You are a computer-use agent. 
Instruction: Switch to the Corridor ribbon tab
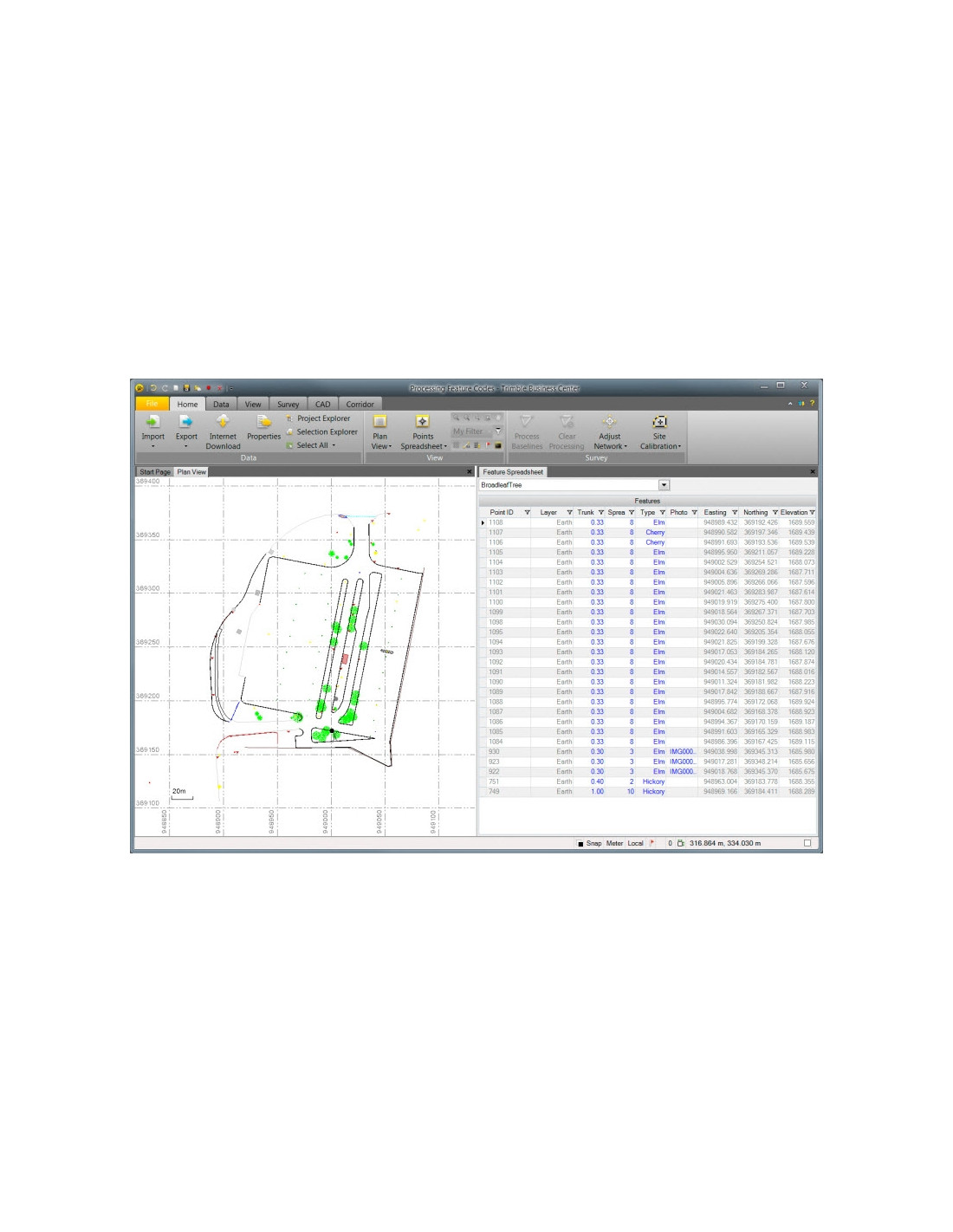[x=360, y=405]
